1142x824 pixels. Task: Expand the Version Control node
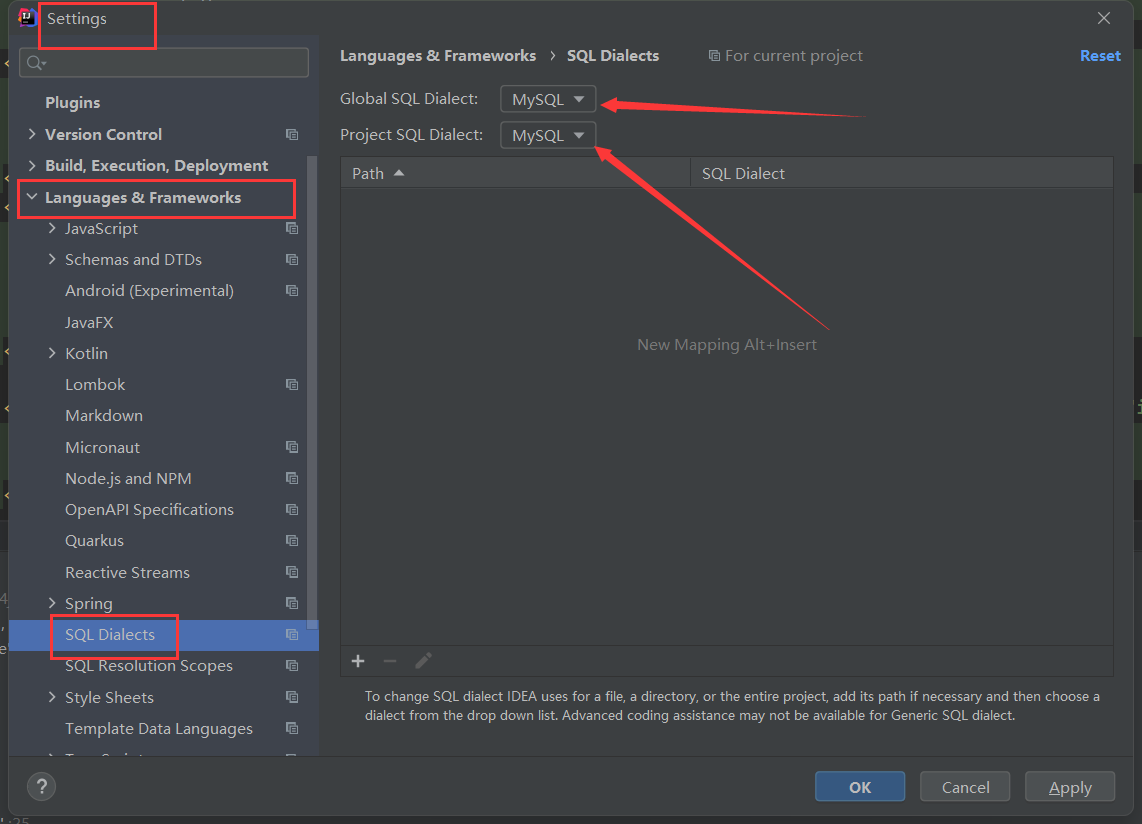(32, 134)
